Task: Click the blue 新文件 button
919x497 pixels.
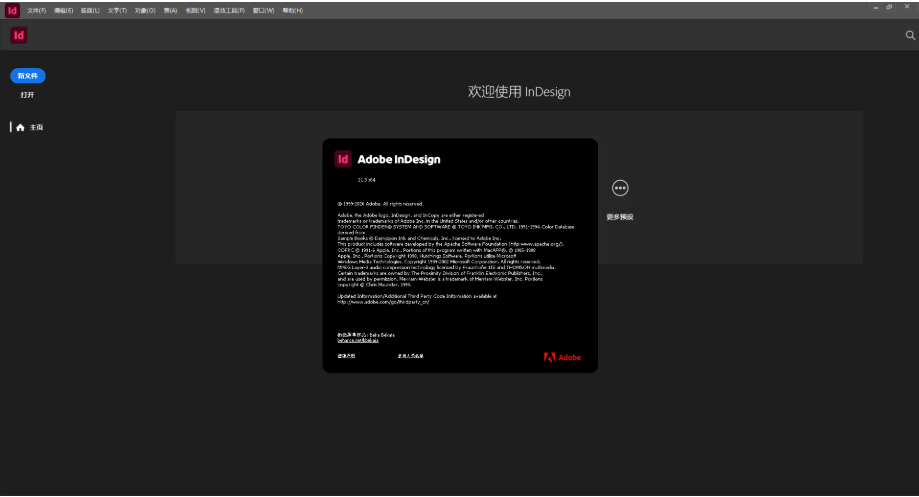Action: pyautogui.click(x=28, y=76)
